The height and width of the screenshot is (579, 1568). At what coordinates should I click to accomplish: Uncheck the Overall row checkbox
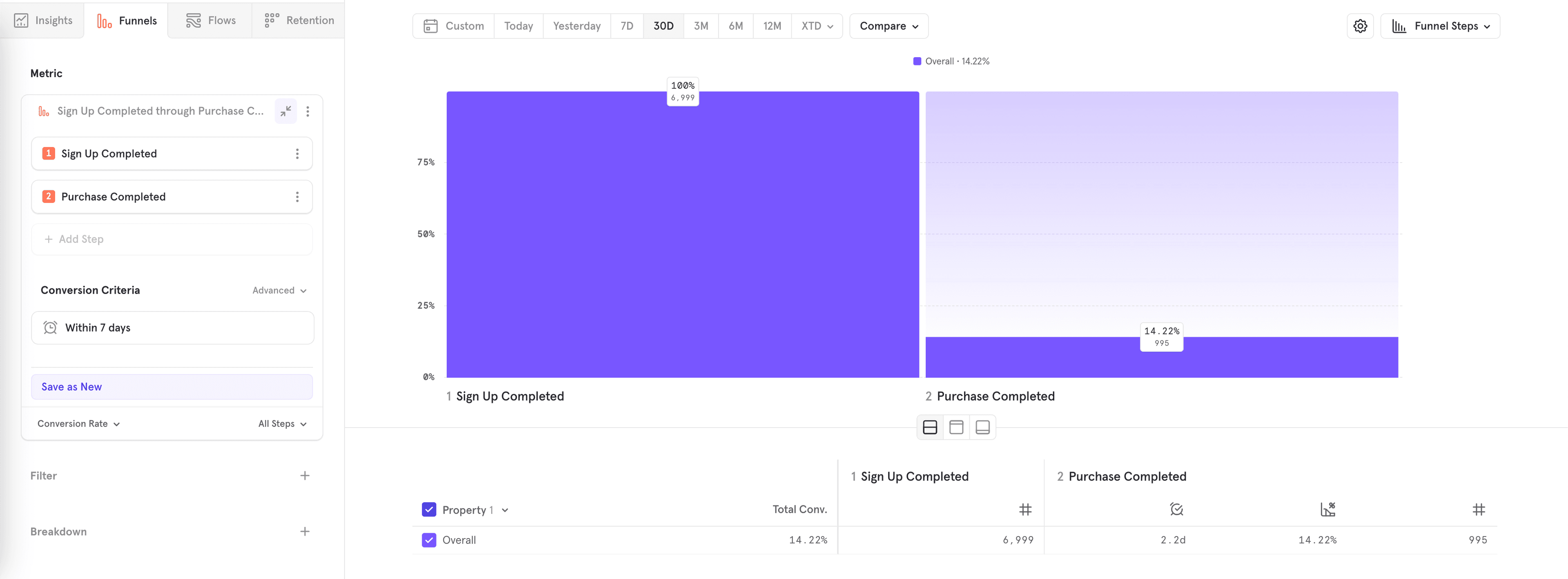click(x=429, y=540)
